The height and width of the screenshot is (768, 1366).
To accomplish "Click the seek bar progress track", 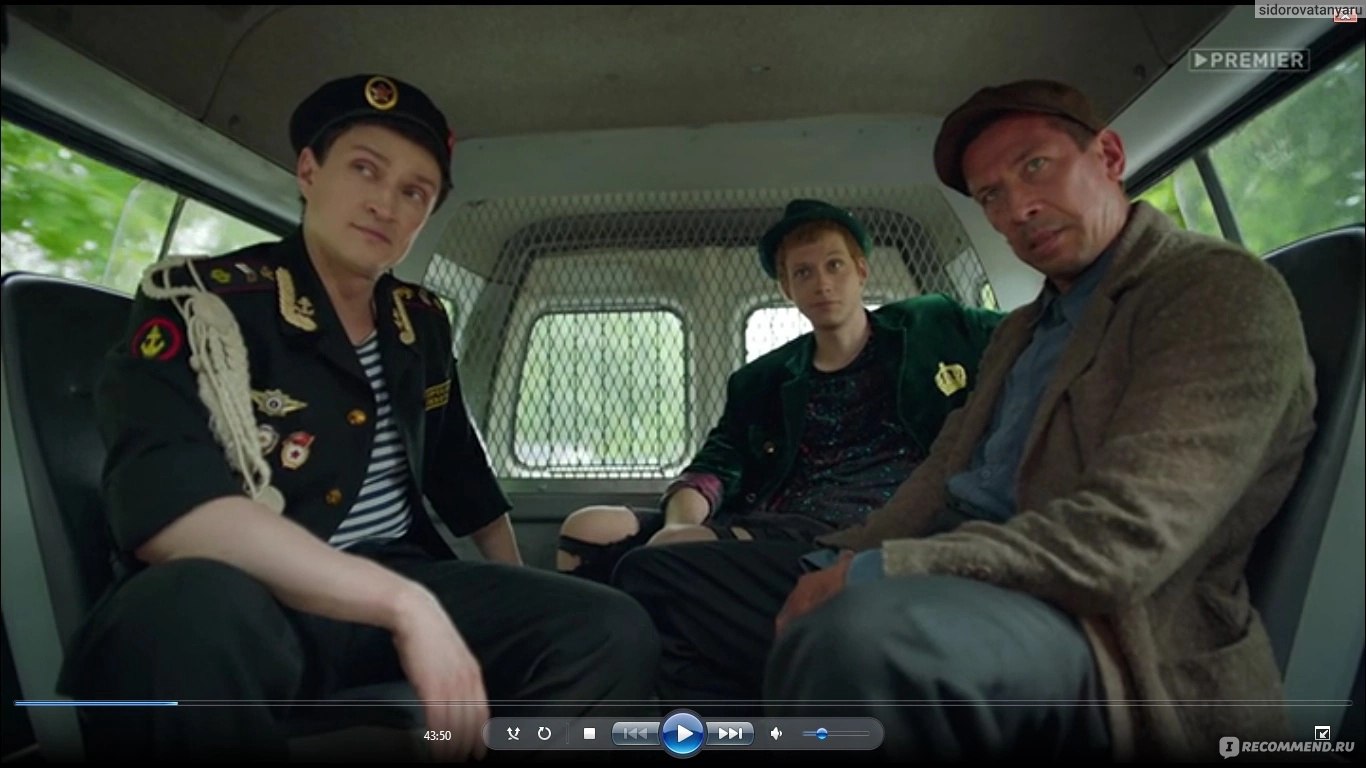I will tap(683, 703).
